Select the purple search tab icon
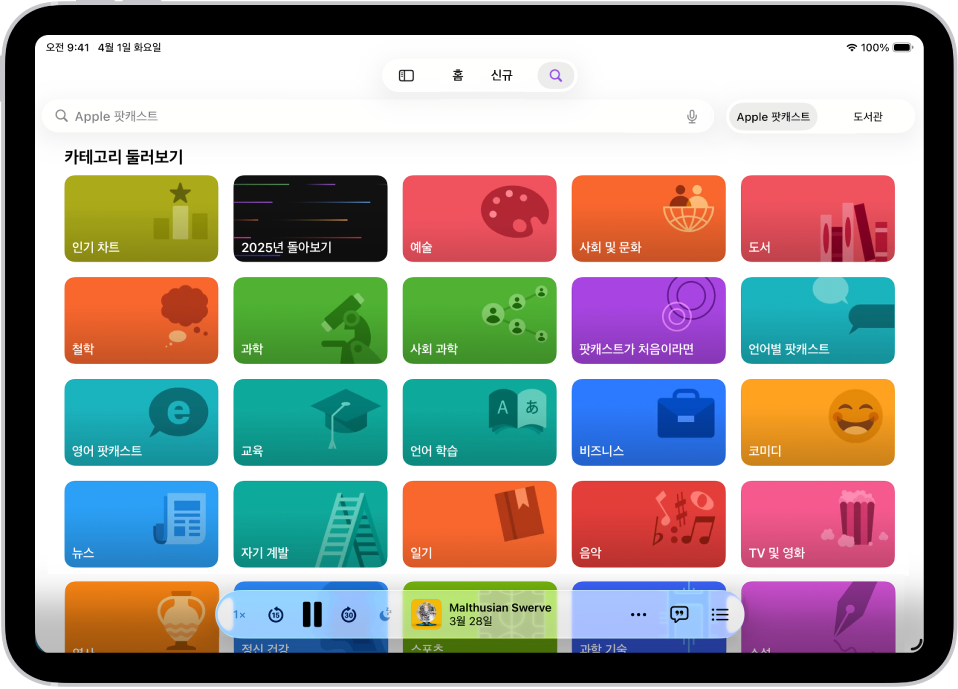958x689 pixels. pyautogui.click(x=555, y=75)
